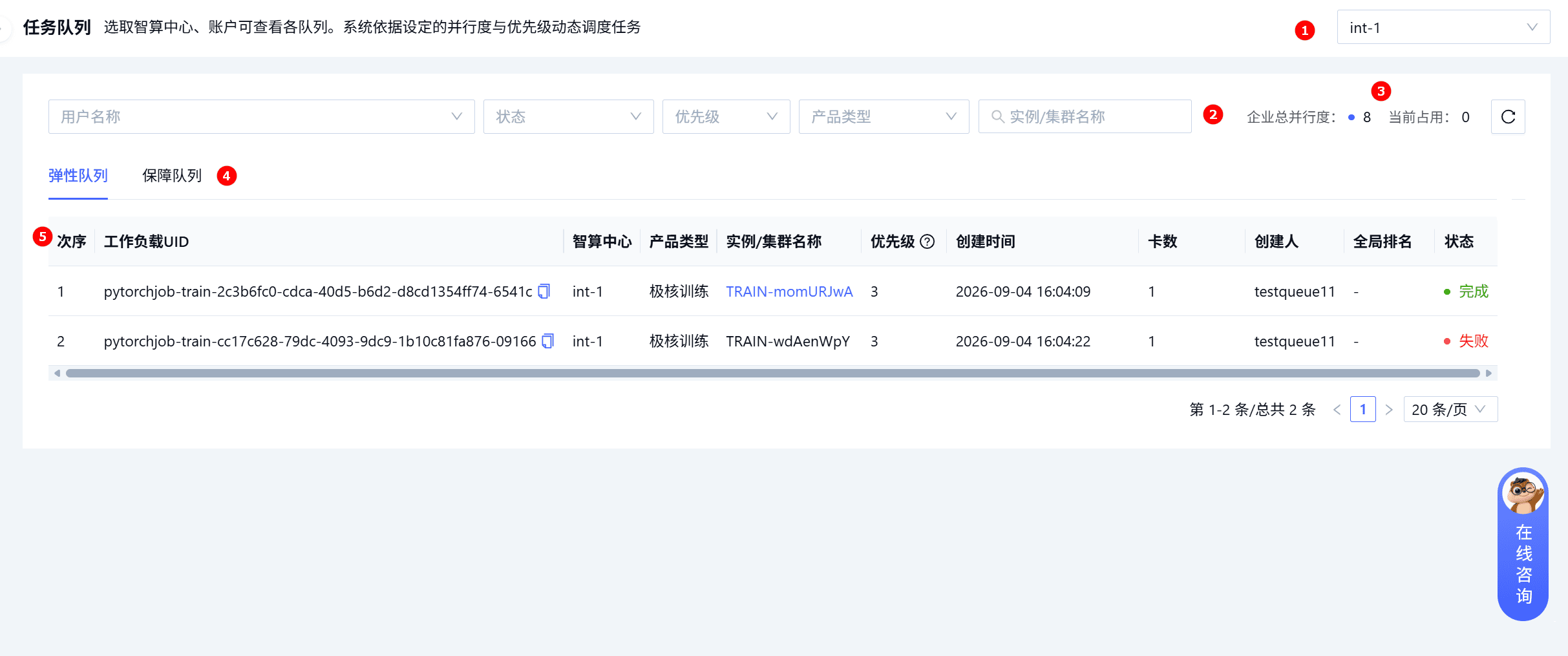Open the 优先级 priority filter dropdown
This screenshot has width=1568, height=656.
(x=726, y=117)
